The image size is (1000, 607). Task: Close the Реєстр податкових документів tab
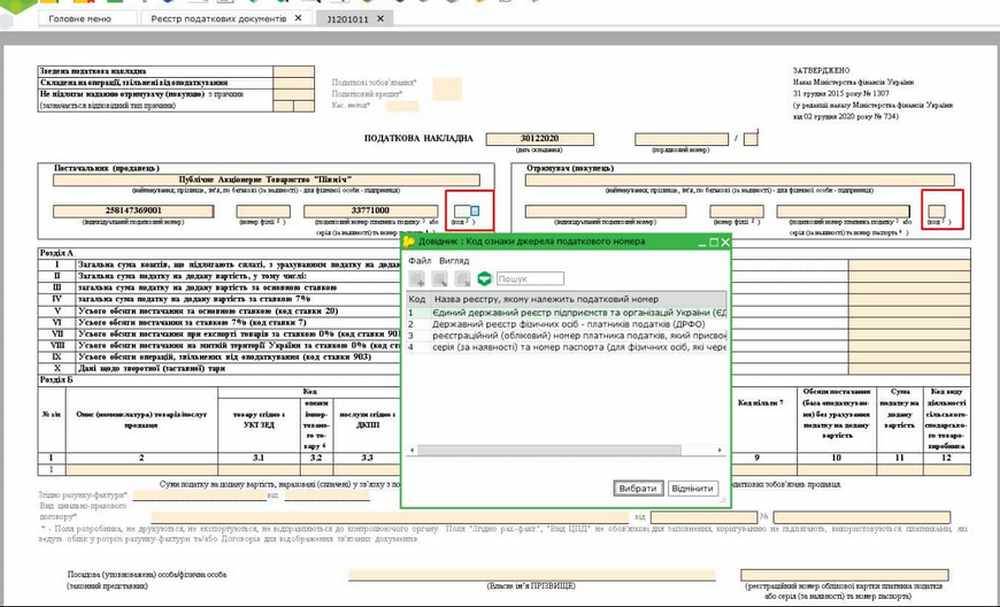[296, 19]
